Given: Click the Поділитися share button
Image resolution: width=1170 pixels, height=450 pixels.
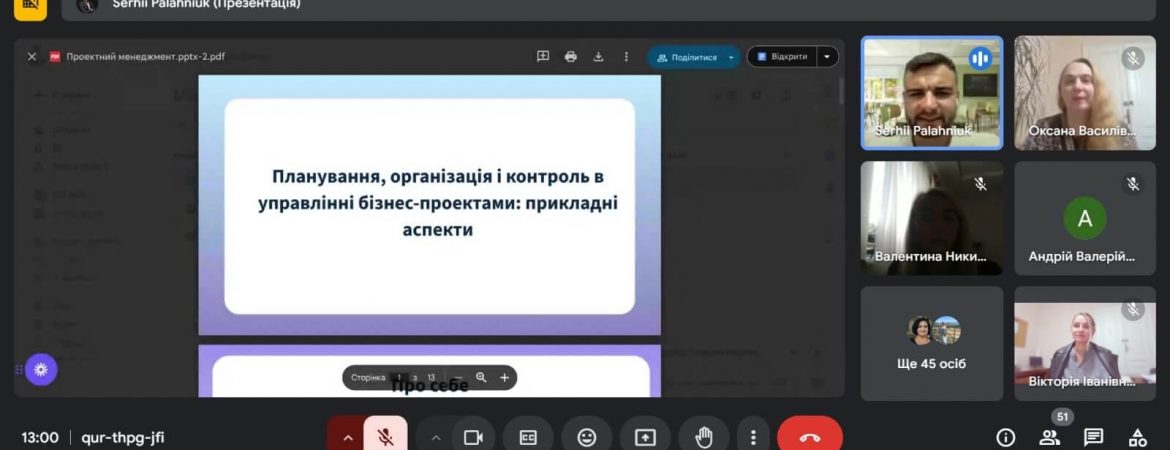Looking at the screenshot, I should 686,57.
